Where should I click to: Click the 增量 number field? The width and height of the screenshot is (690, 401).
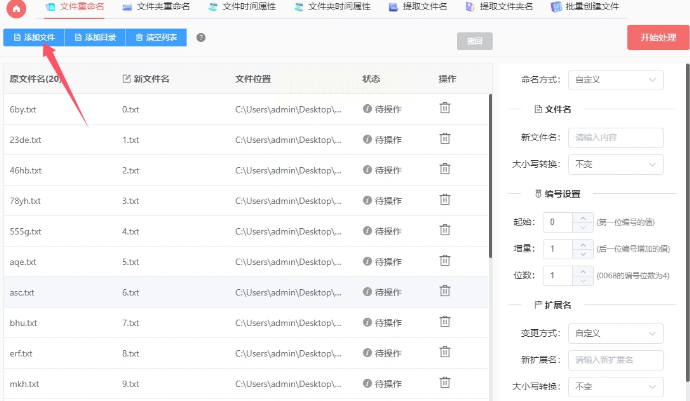tap(558, 249)
